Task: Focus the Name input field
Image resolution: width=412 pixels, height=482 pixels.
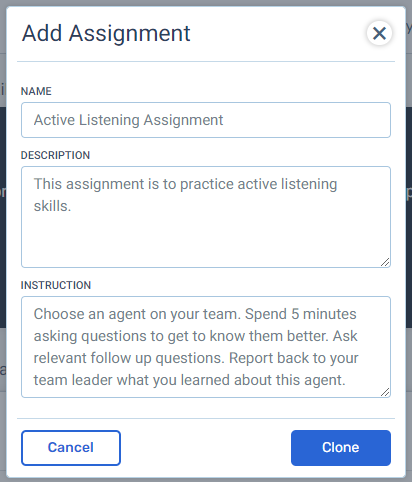Action: click(x=206, y=120)
